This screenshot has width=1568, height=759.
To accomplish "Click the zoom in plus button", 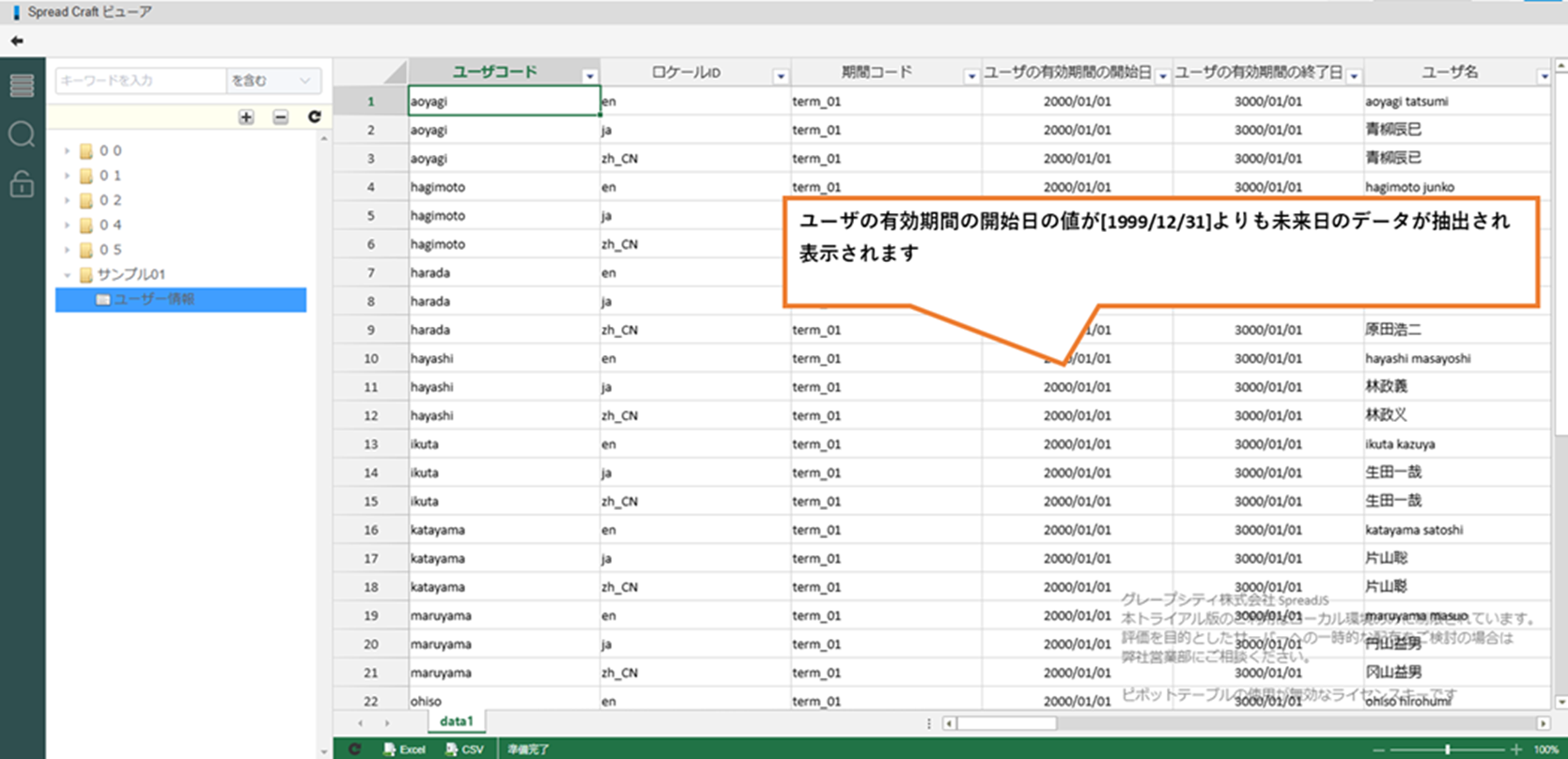I will tap(1515, 750).
